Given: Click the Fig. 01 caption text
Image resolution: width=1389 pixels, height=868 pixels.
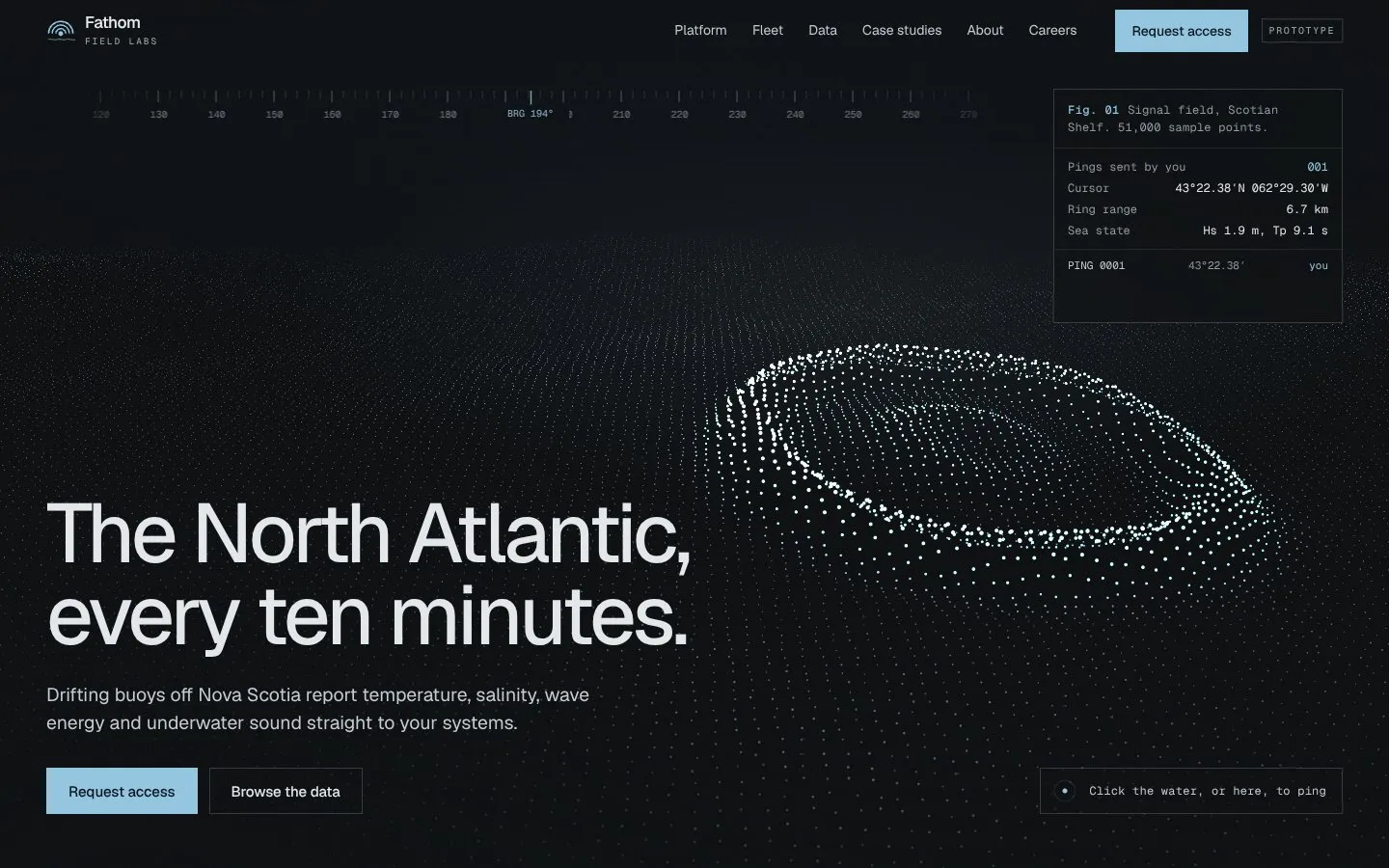Looking at the screenshot, I should (x=1173, y=119).
